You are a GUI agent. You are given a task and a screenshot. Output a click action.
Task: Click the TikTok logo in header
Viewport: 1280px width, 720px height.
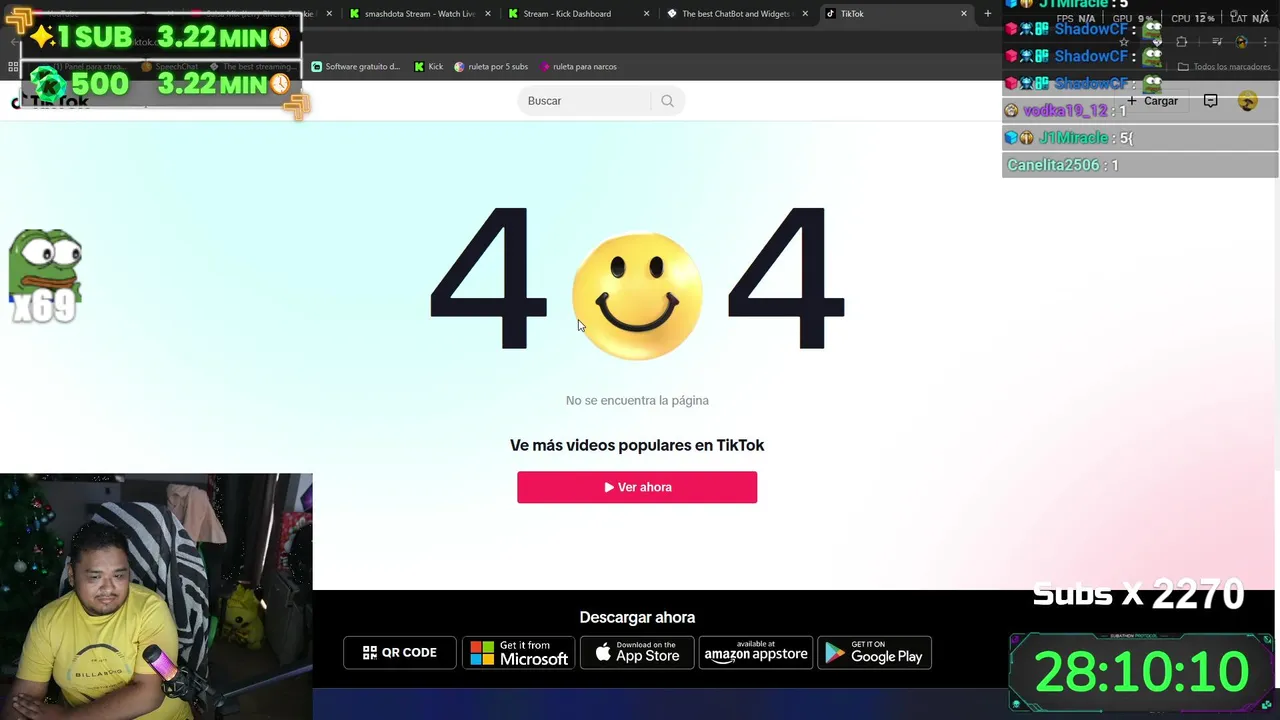coord(50,101)
